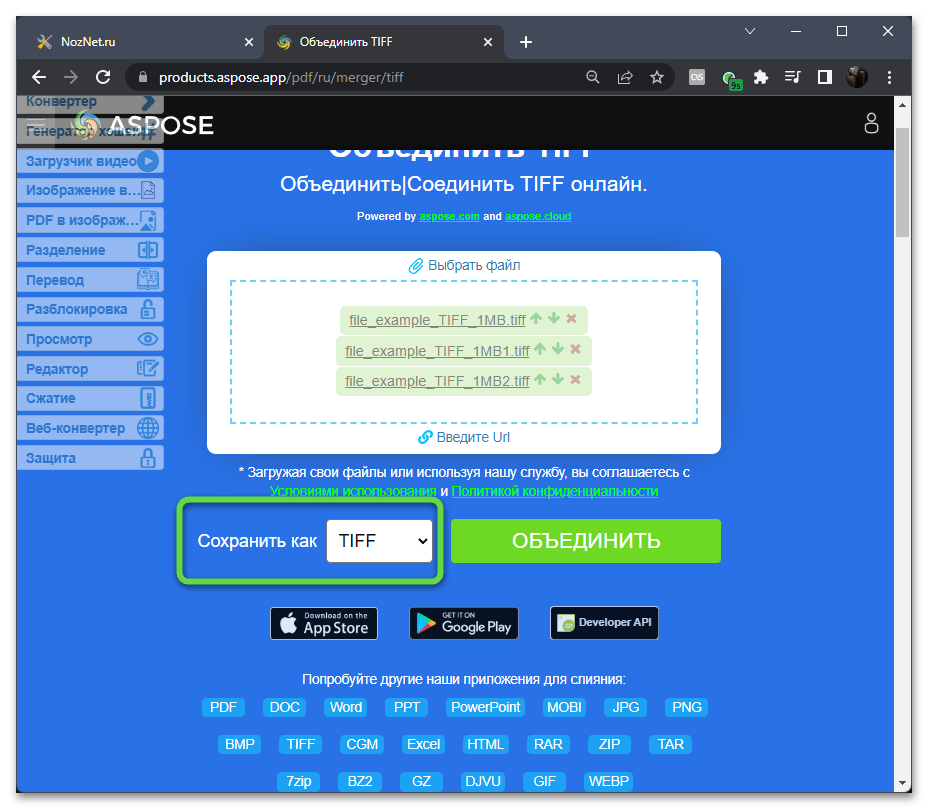The image size is (928, 809).
Task: Open the Защита sidebar item
Action: point(90,458)
